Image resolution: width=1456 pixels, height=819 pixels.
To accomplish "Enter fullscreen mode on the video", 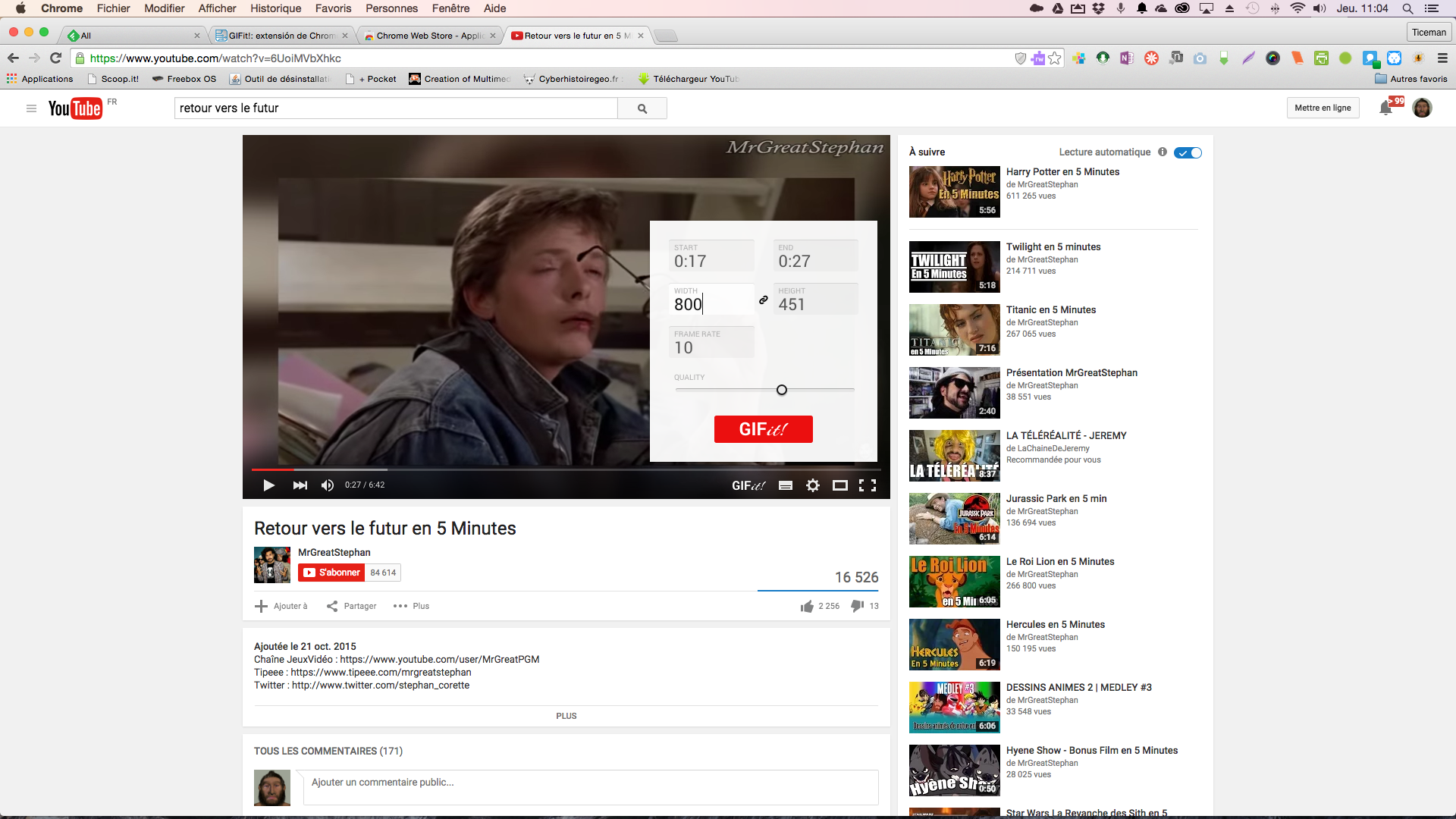I will pos(868,485).
